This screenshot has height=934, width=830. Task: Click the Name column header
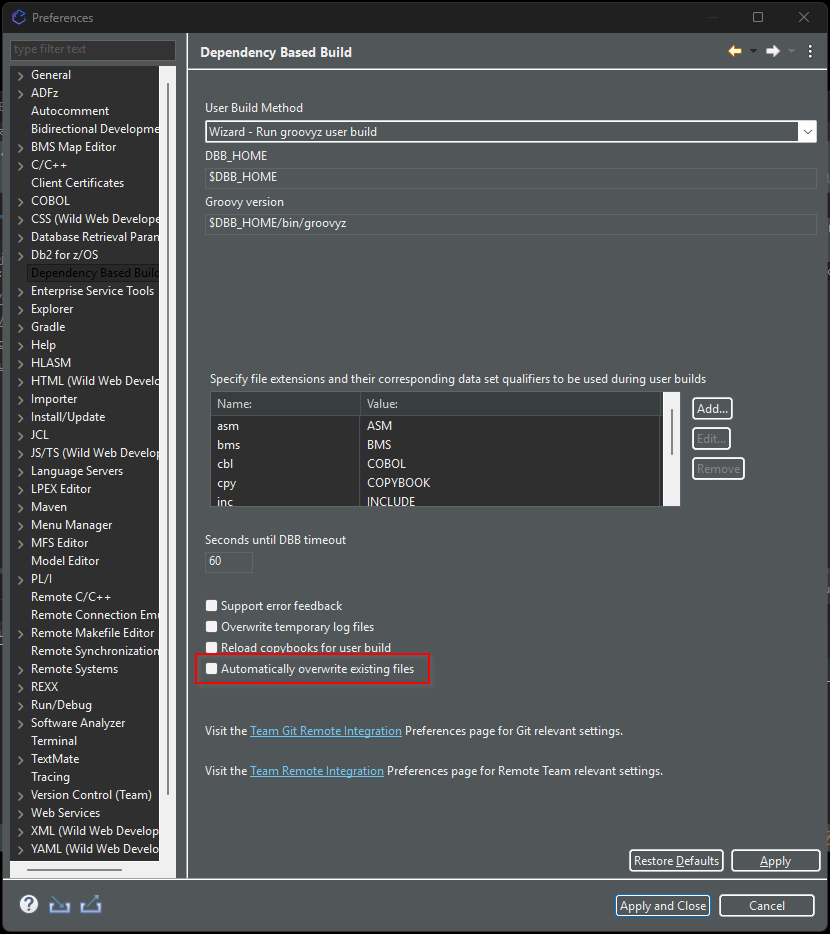pyautogui.click(x=285, y=404)
